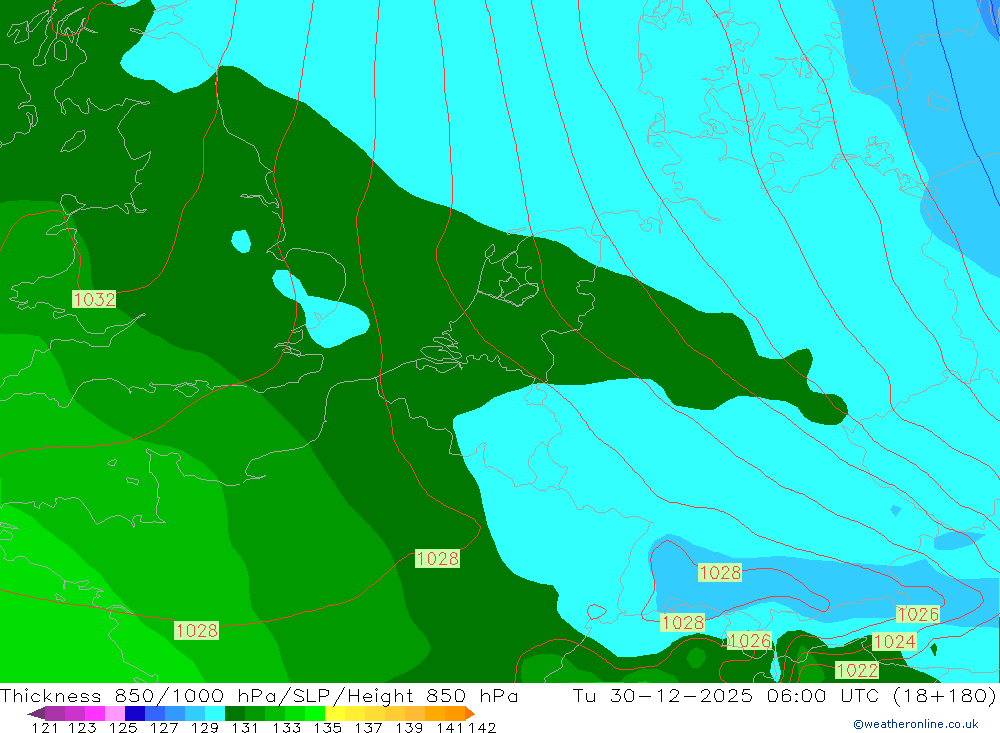Screen dimensions: 1000x733
Task: Click the 1026 label right of the lowest 1028
Action: coord(749,641)
